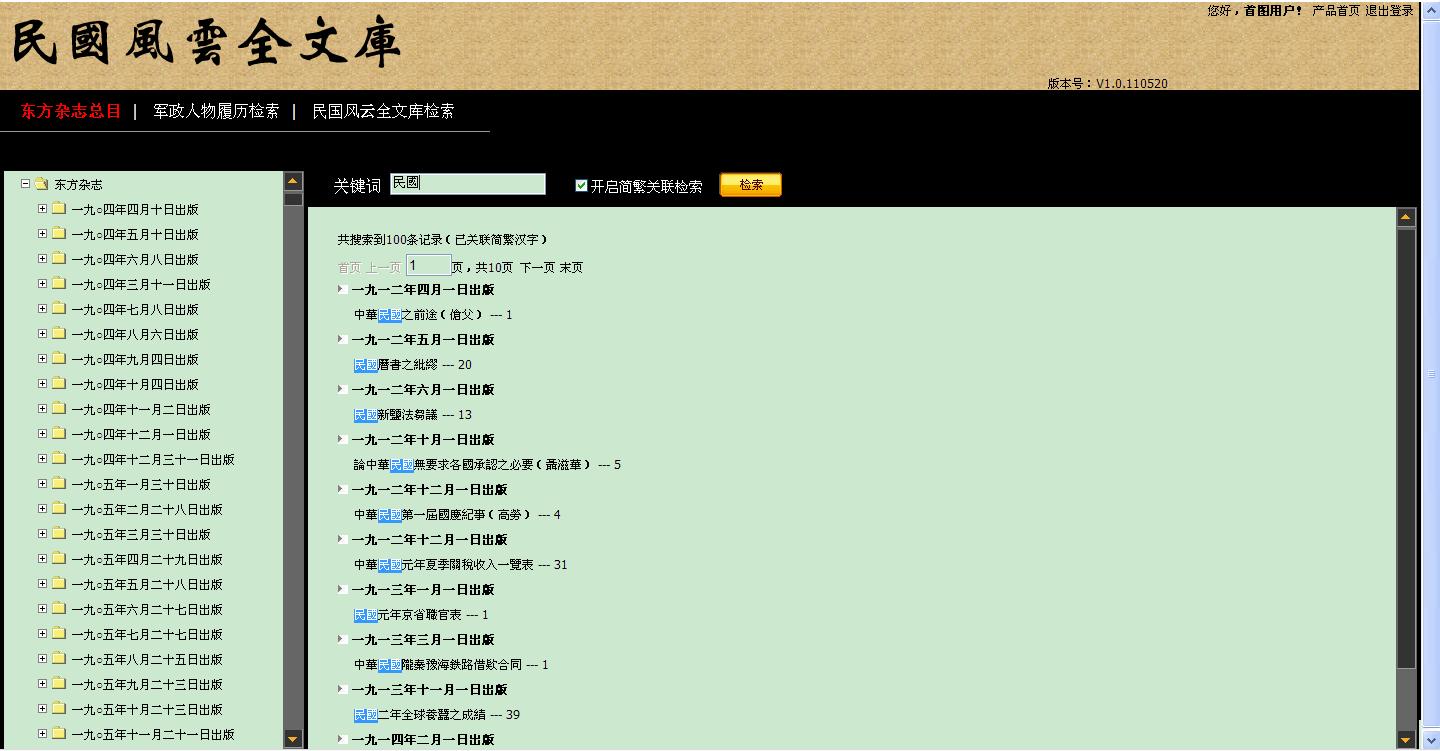1440x751 pixels.
Task: Expand the 一九○四年十二月三十一日出版 node
Action: pyautogui.click(x=43, y=459)
